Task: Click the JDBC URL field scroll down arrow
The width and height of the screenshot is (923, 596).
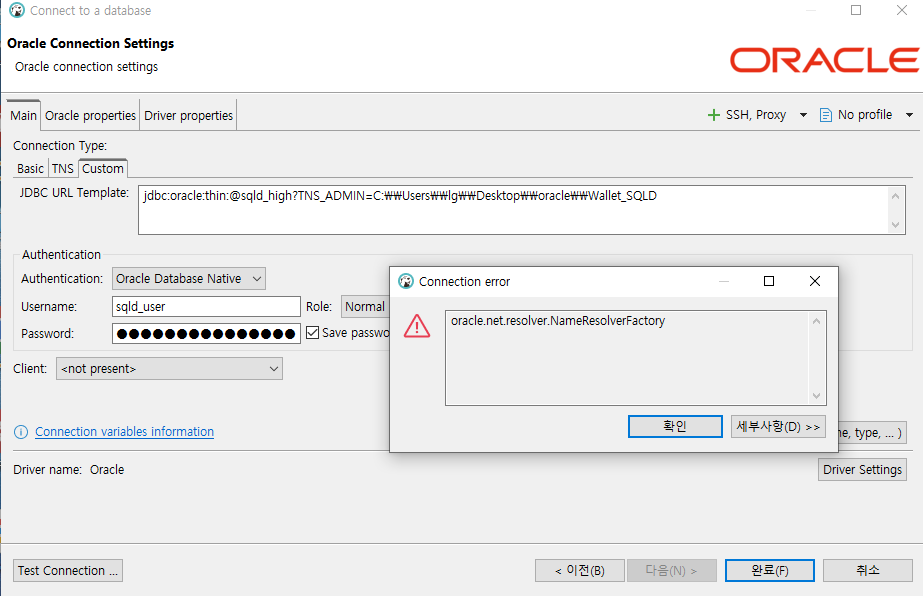Action: pos(895,224)
